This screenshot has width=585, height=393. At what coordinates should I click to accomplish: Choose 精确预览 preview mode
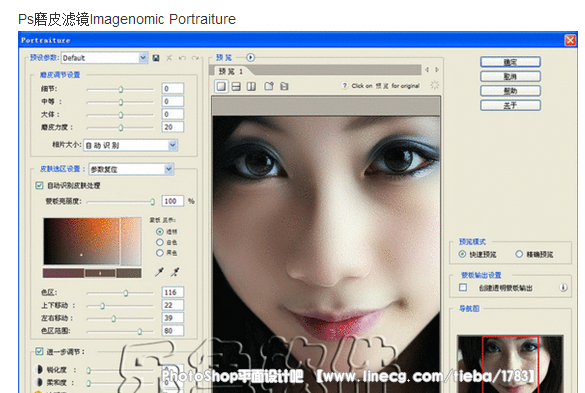(x=519, y=254)
